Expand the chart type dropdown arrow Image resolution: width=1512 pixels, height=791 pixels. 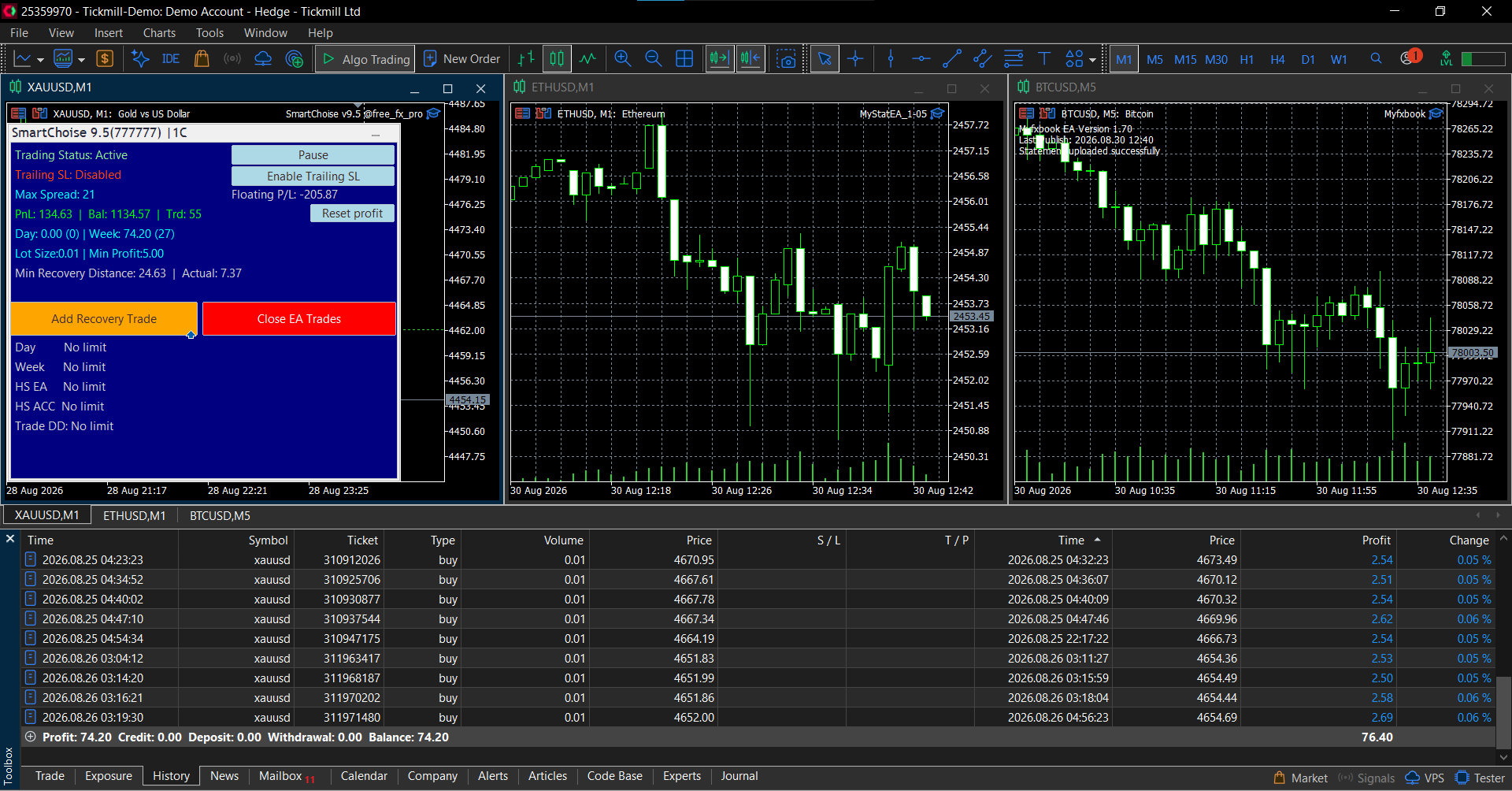click(x=40, y=60)
